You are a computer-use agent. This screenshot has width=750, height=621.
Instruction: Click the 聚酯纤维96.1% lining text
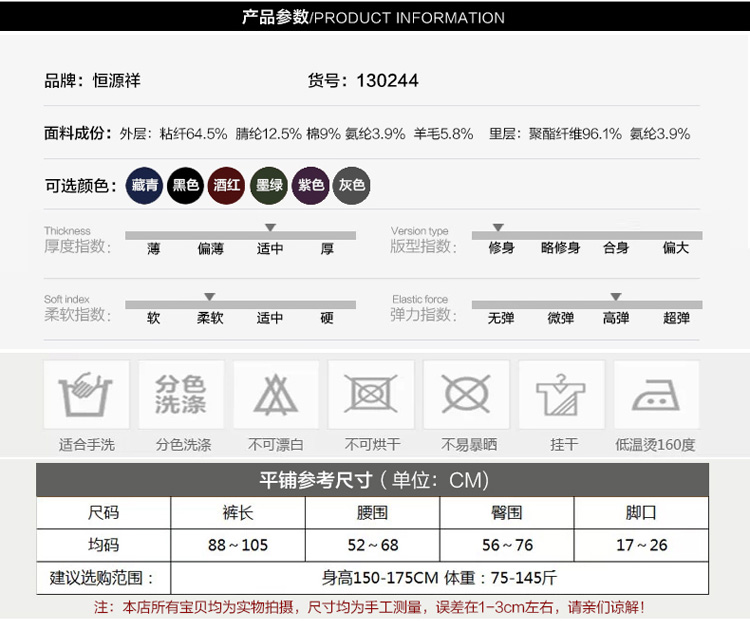575,133
